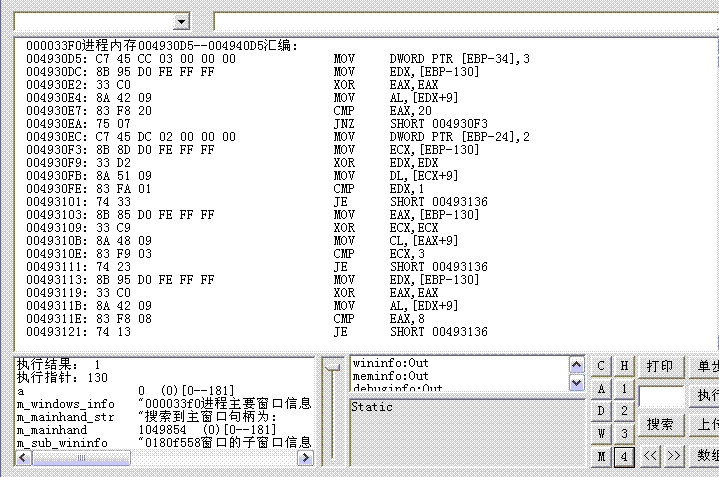Viewport: 719px width, 477px height.
Task: Click the vertical slider thumb
Action: (332, 367)
